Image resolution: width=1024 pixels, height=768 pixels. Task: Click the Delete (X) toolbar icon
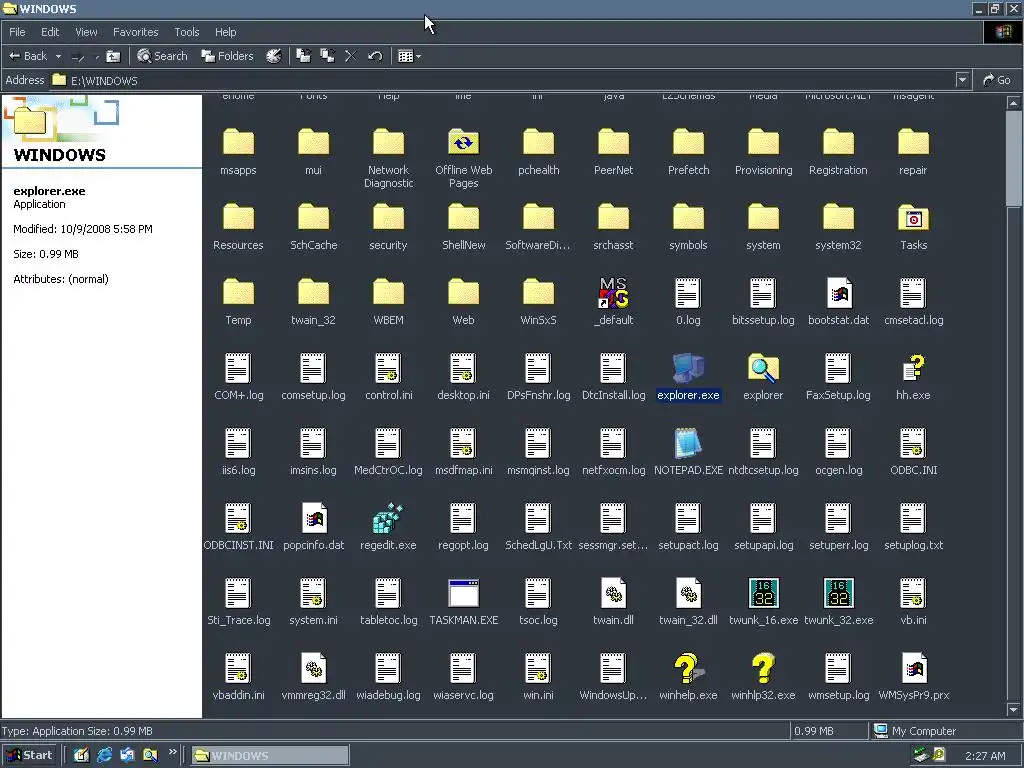(x=351, y=56)
